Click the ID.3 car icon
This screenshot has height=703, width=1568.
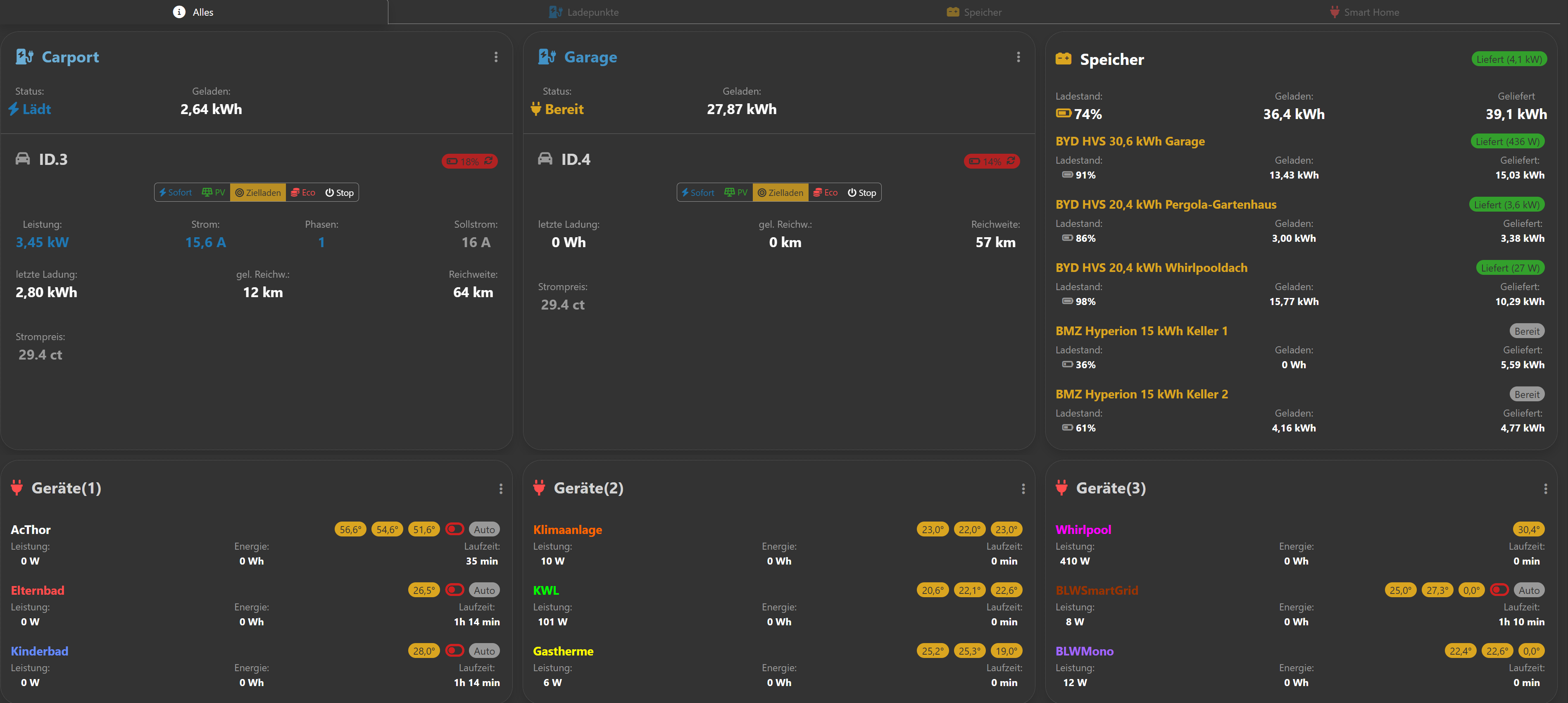(x=23, y=159)
